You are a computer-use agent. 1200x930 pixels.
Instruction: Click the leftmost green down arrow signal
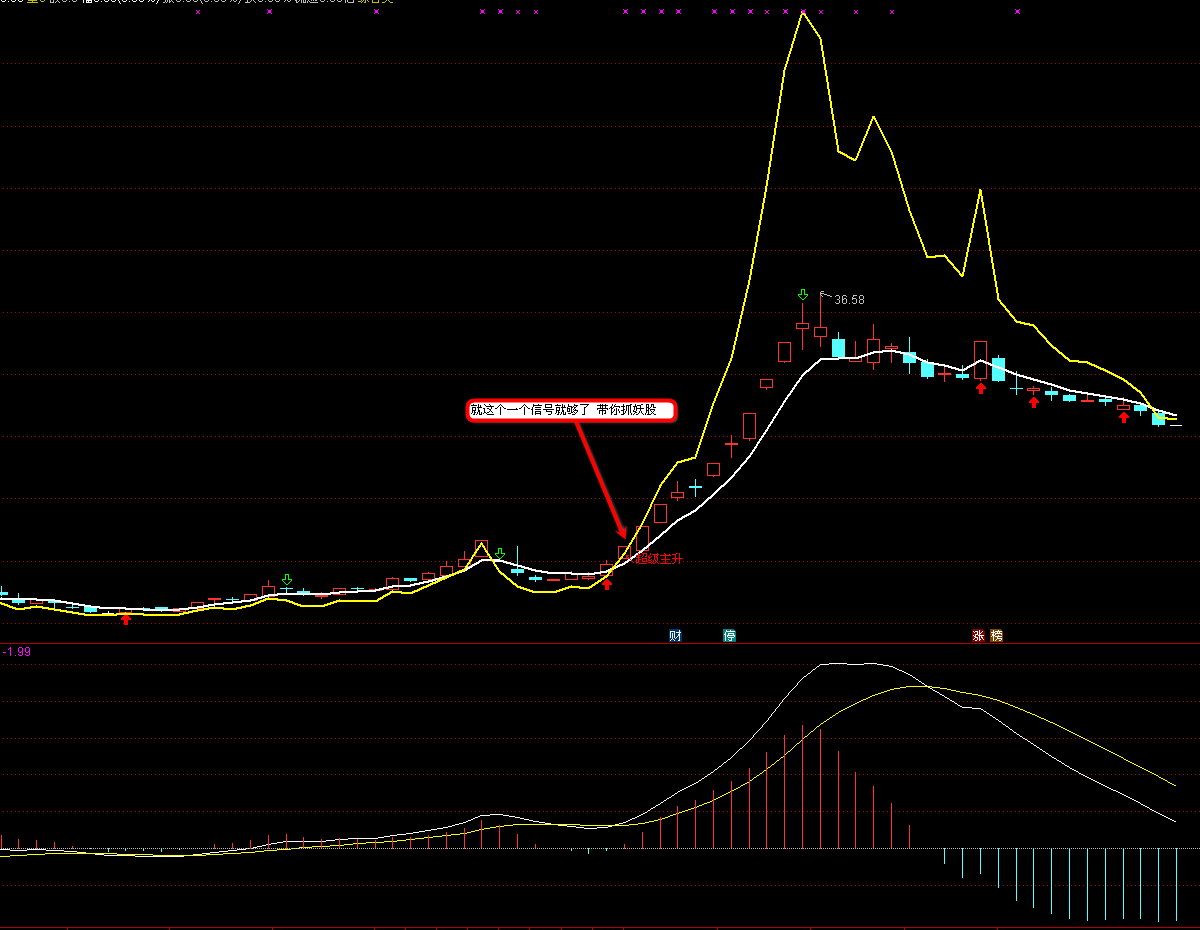click(x=287, y=579)
